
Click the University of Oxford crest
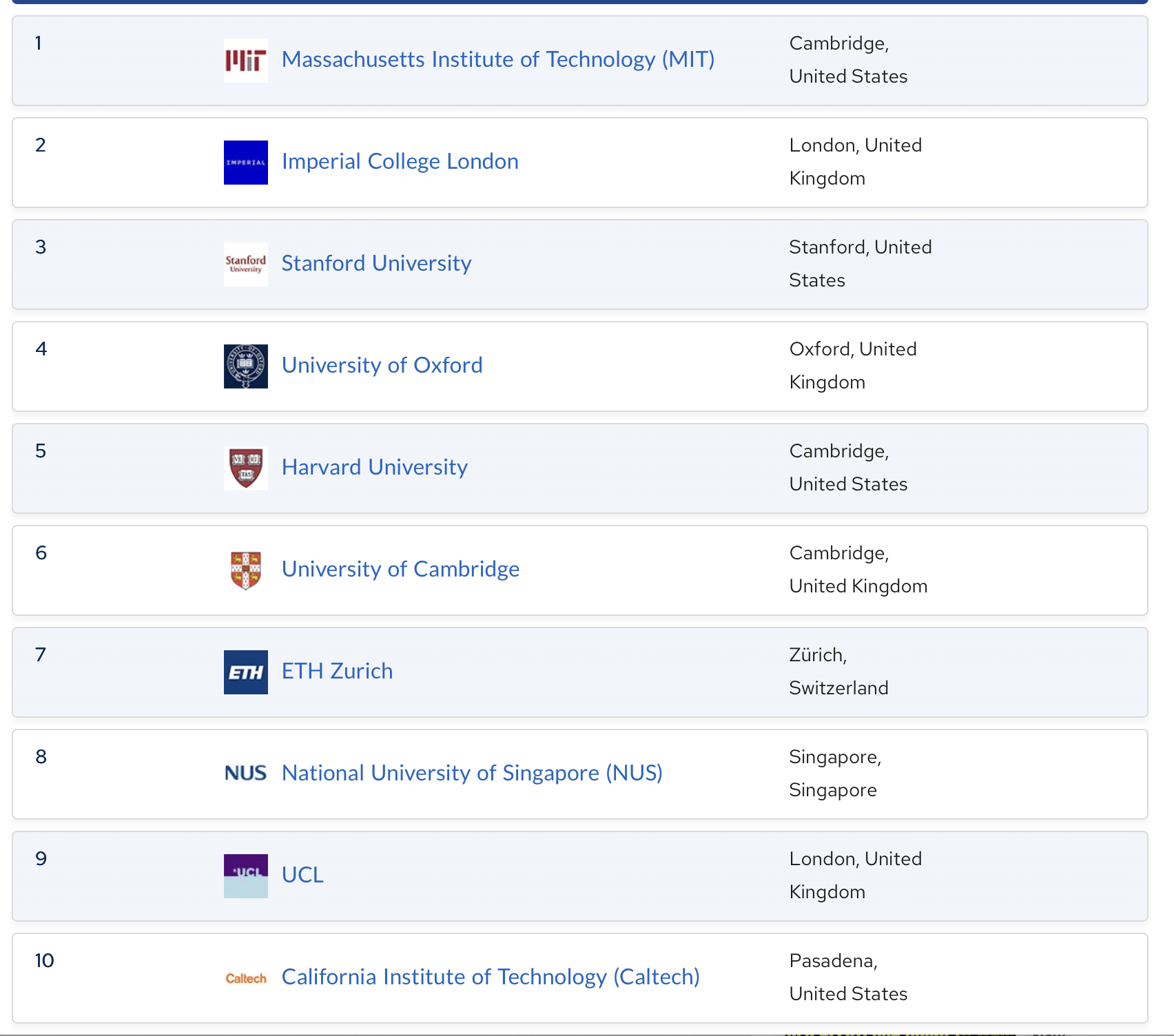(245, 366)
